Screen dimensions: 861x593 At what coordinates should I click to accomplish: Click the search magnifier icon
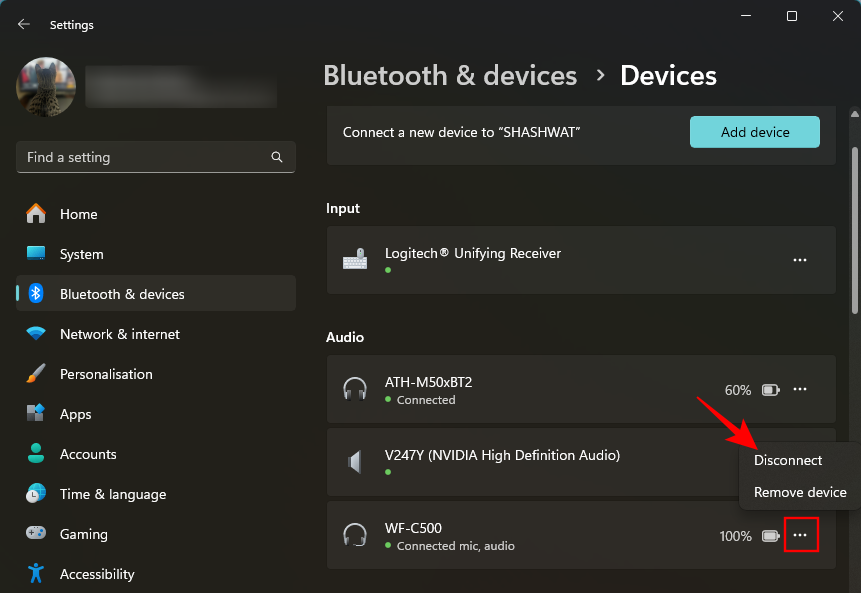click(x=277, y=157)
